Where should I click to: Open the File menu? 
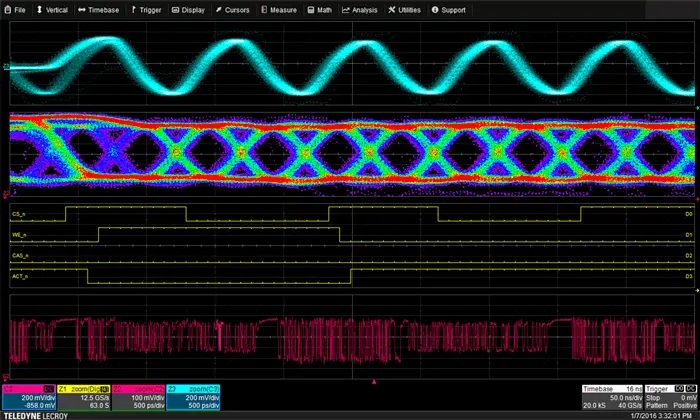pyautogui.click(x=16, y=10)
